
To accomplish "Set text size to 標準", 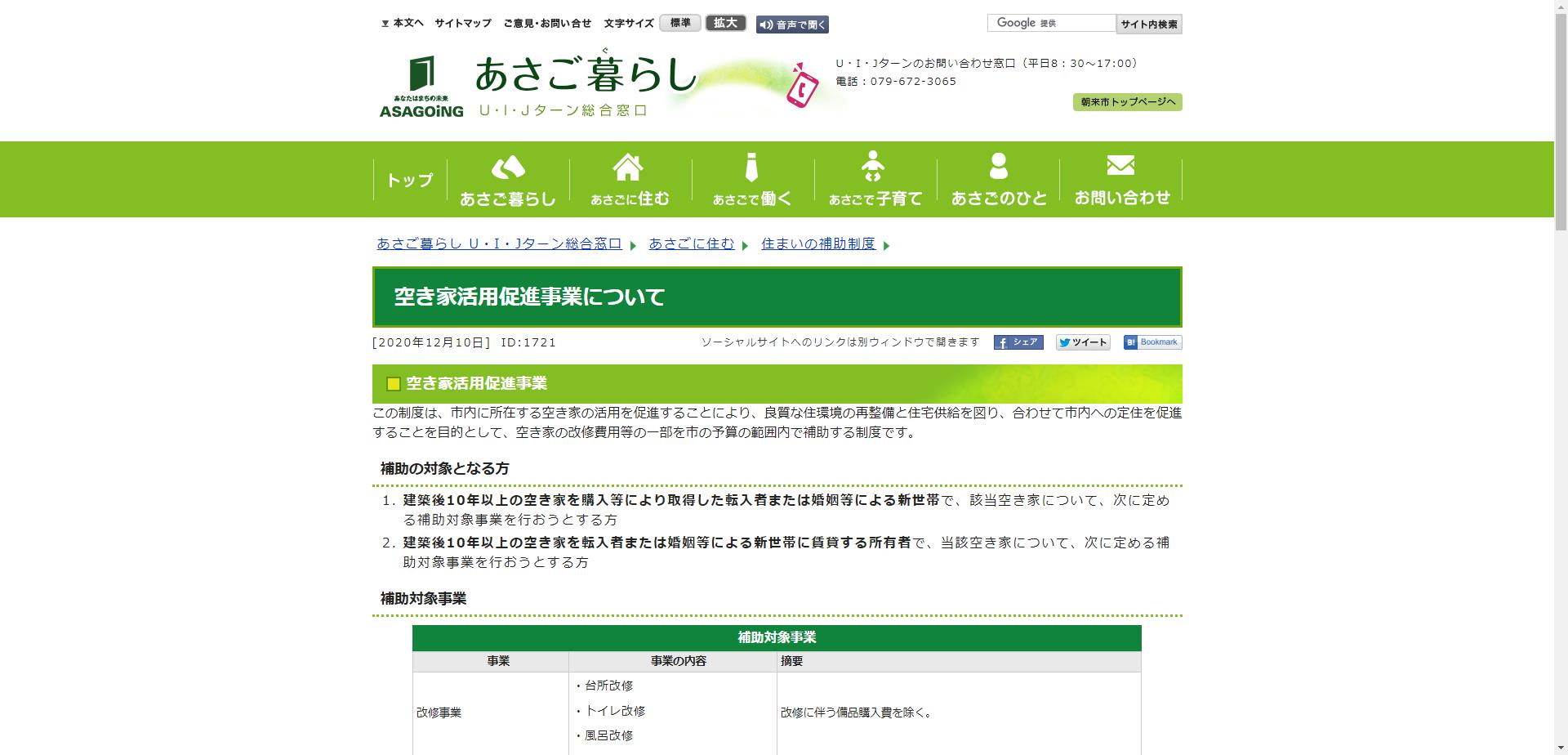I will click(680, 23).
